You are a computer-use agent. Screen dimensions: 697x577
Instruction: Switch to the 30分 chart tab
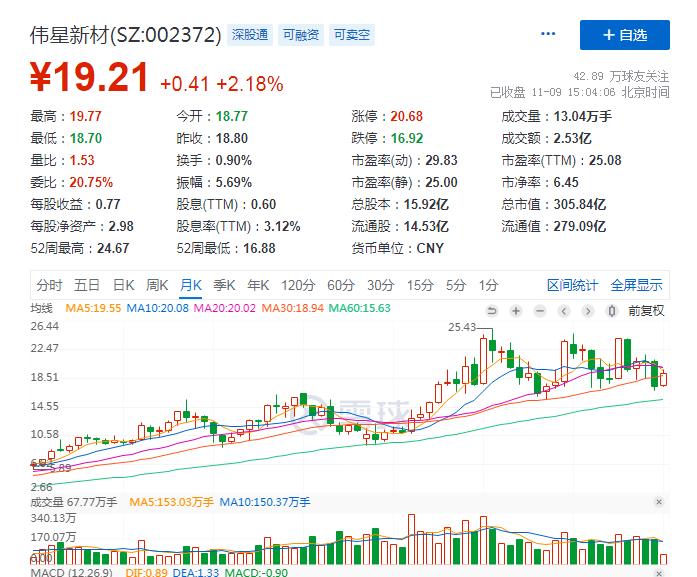[x=381, y=285]
